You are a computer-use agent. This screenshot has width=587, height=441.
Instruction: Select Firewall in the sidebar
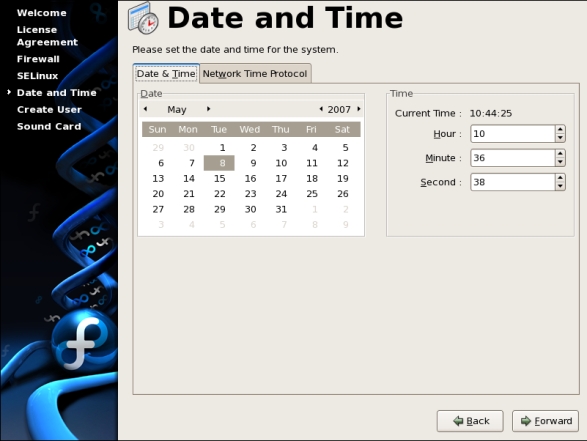(x=38, y=59)
